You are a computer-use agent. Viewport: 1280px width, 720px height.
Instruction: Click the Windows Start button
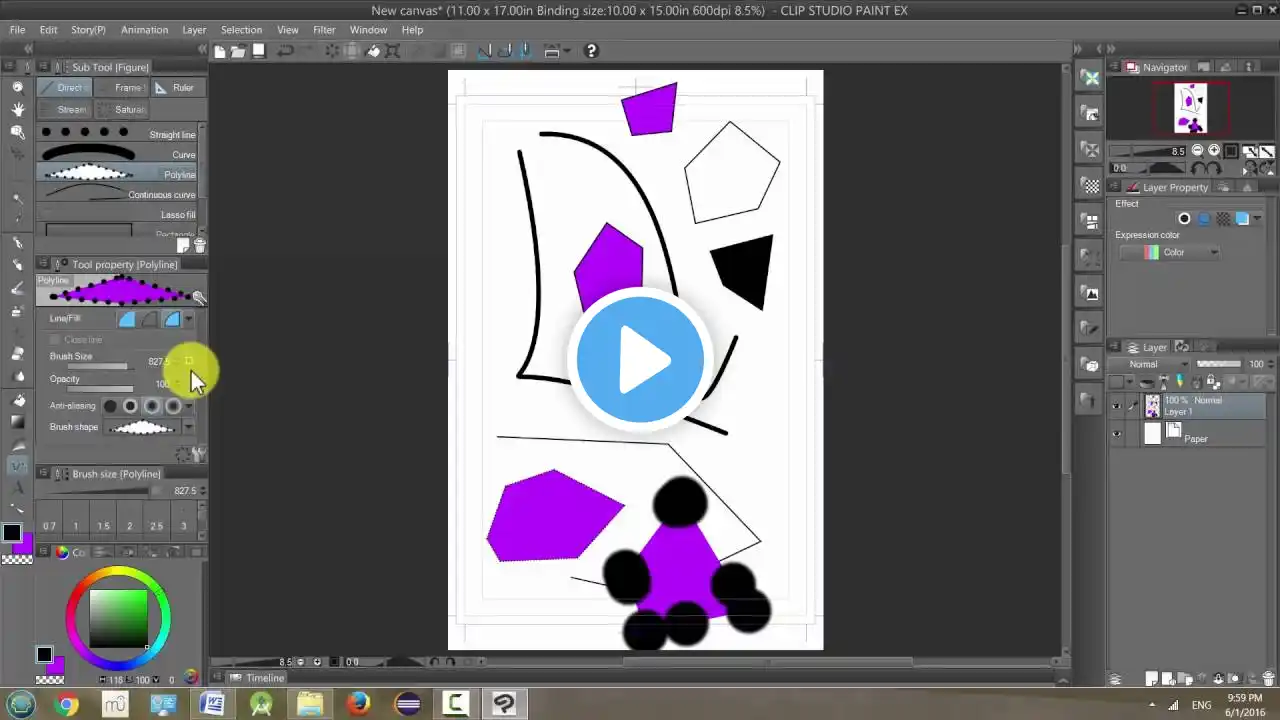(21, 704)
